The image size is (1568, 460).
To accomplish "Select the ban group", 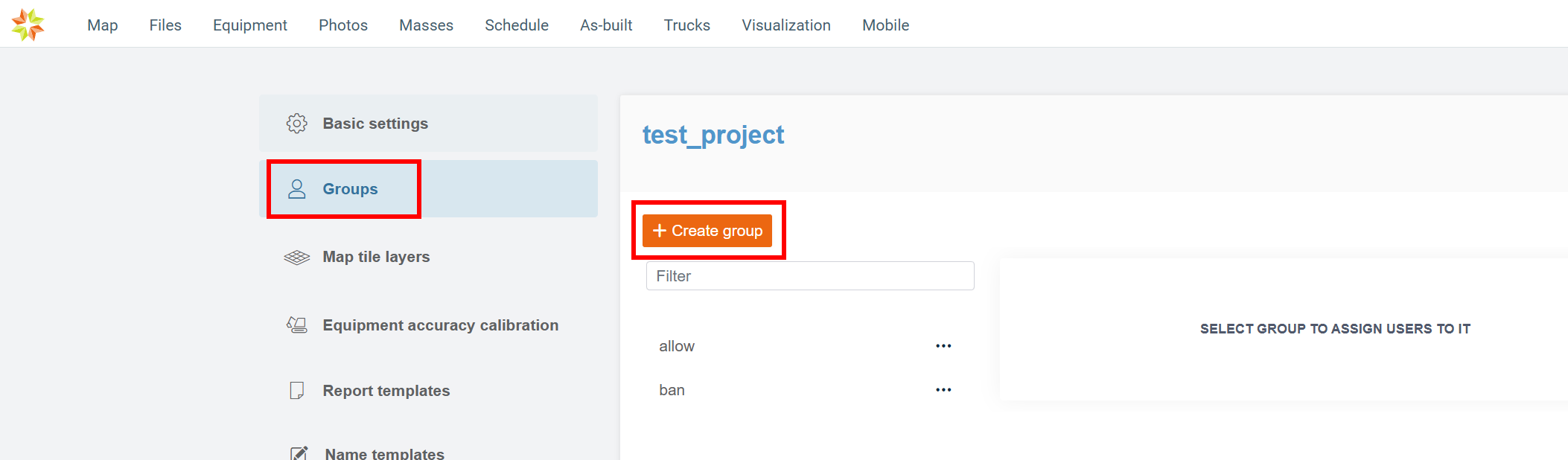I will point(672,390).
